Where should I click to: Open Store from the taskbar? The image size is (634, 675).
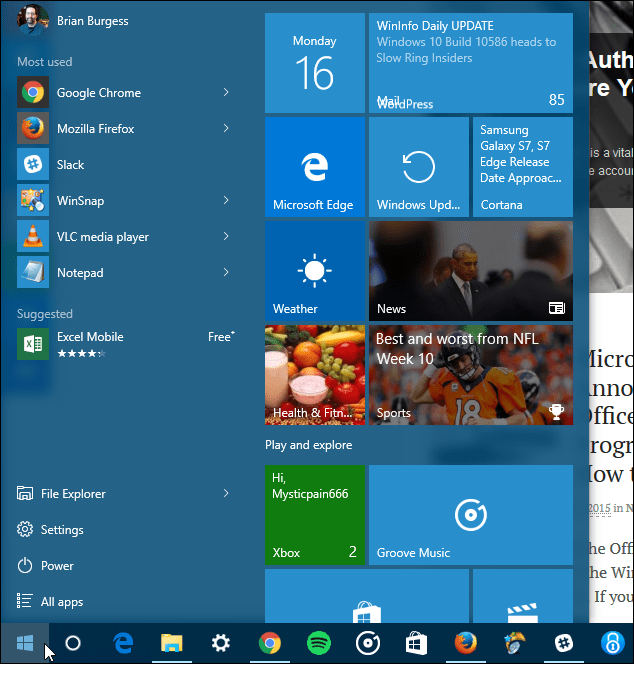[x=417, y=643]
